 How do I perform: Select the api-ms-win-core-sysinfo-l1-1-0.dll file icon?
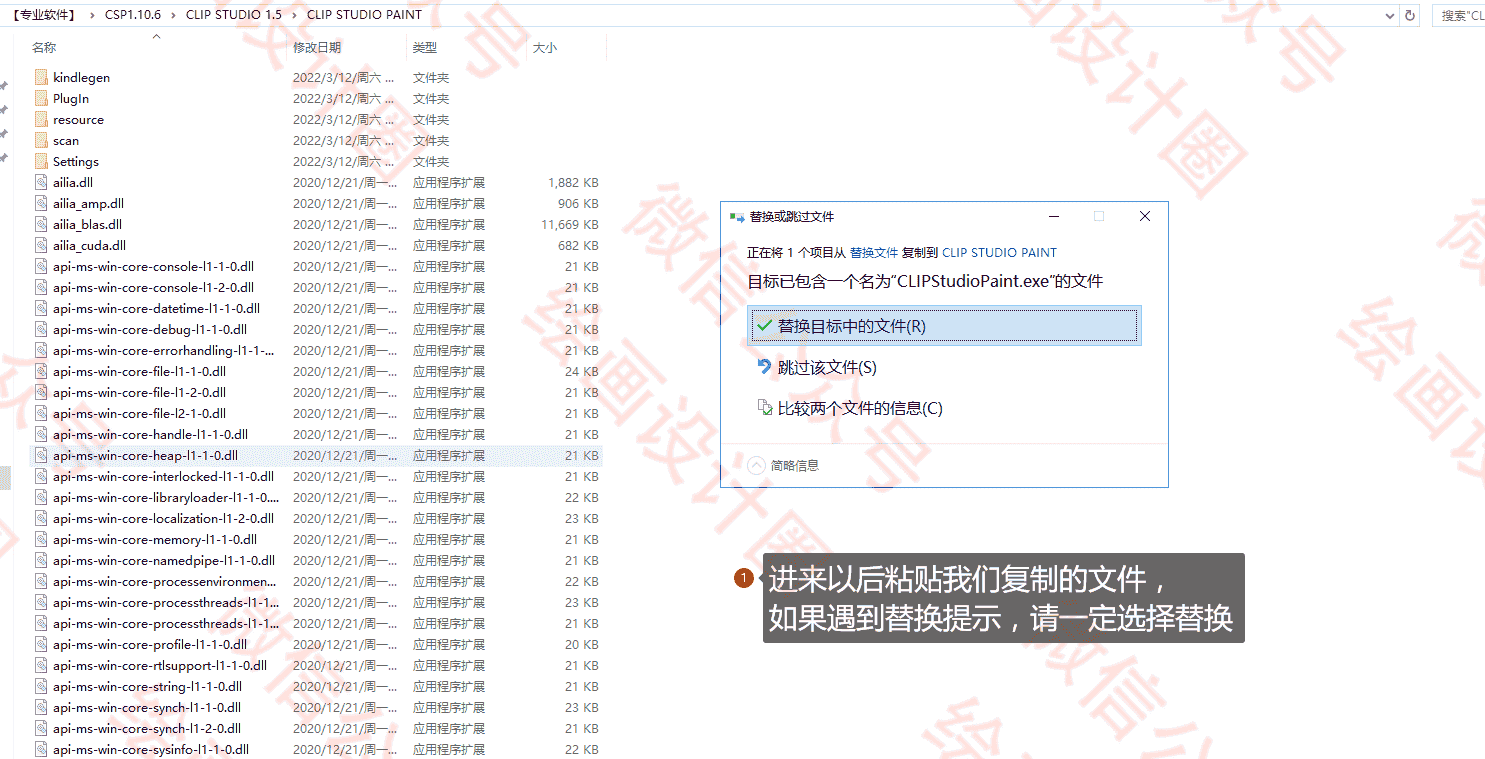click(x=41, y=749)
